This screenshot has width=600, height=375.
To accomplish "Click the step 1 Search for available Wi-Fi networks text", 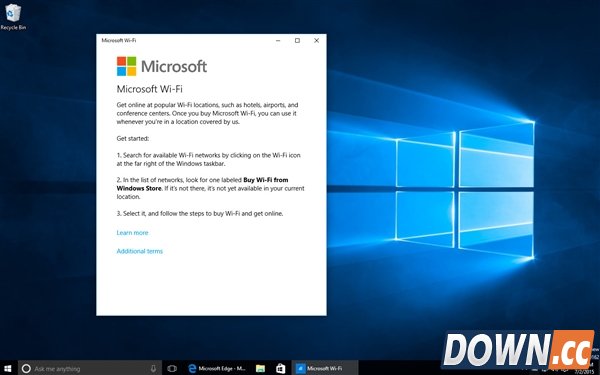I will [x=209, y=159].
